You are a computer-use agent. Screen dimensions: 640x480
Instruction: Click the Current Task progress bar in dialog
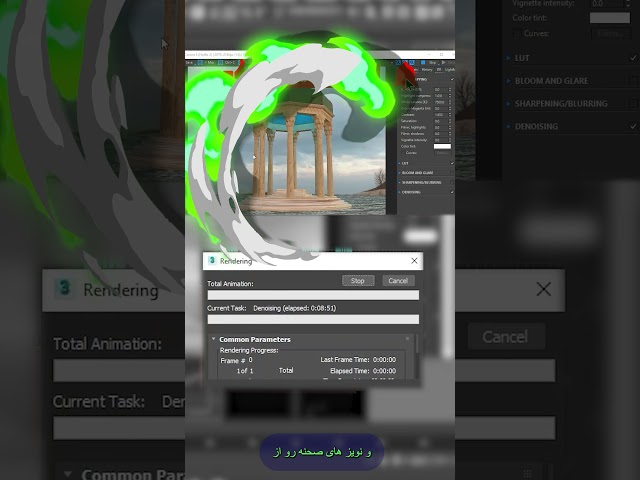(313, 319)
